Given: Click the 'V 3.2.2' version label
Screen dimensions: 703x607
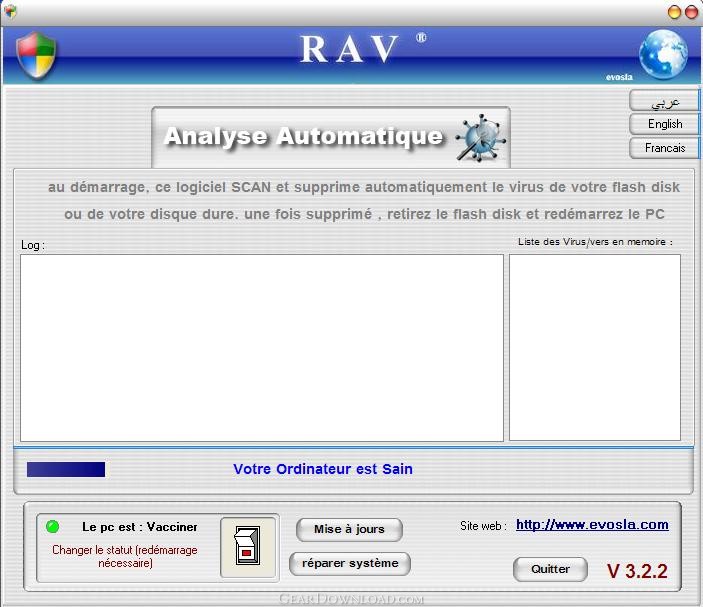Looking at the screenshot, I should 637,571.
